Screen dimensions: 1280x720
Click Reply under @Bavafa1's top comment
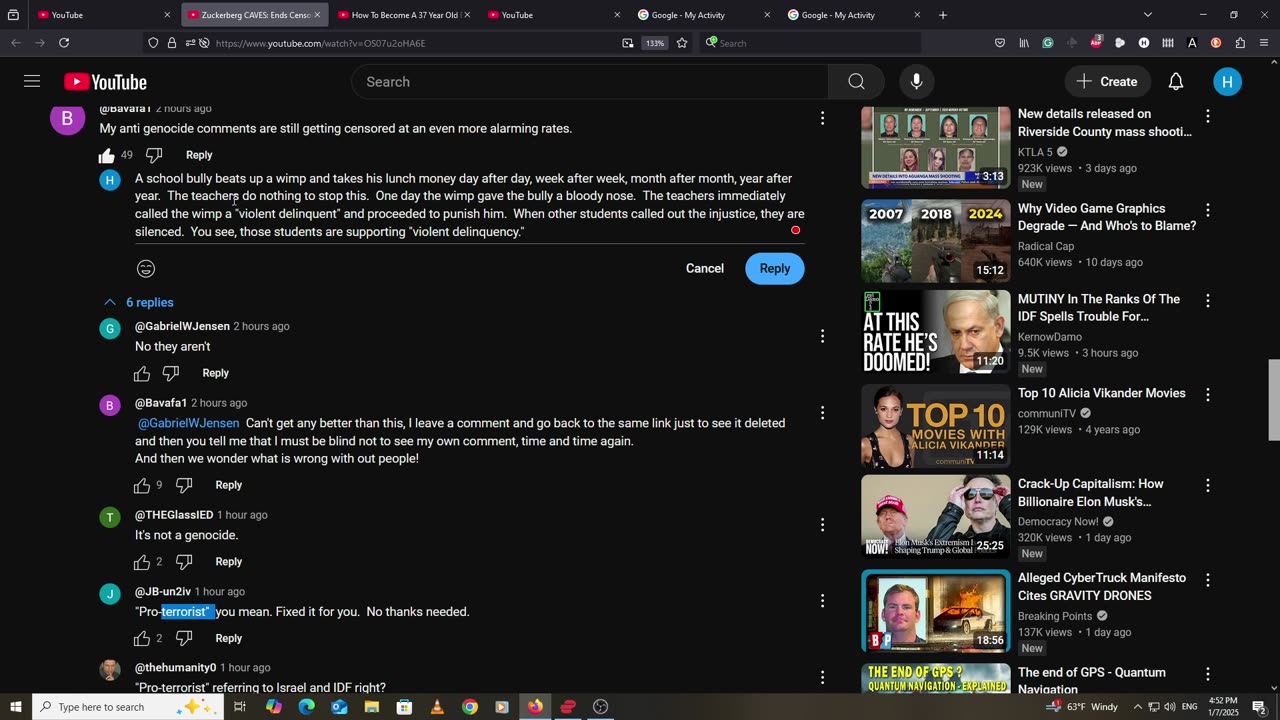pos(199,155)
